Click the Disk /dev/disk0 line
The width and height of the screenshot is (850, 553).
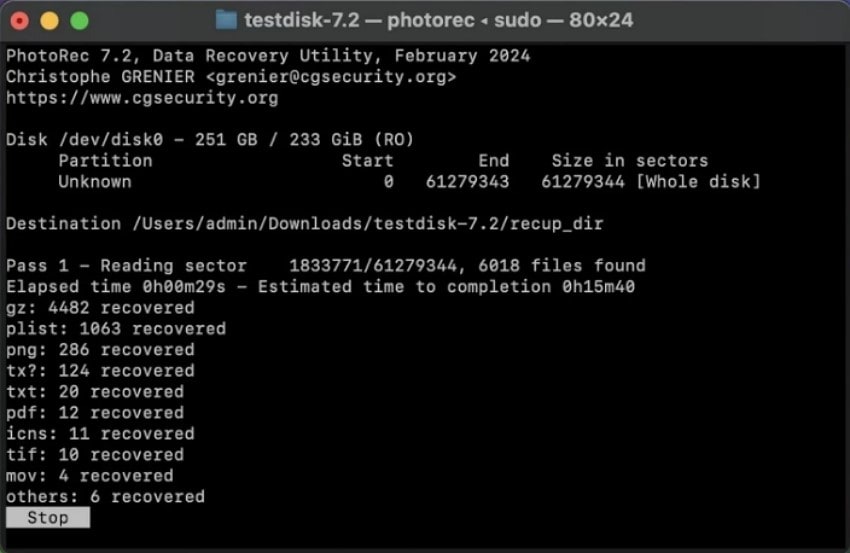[210, 140]
